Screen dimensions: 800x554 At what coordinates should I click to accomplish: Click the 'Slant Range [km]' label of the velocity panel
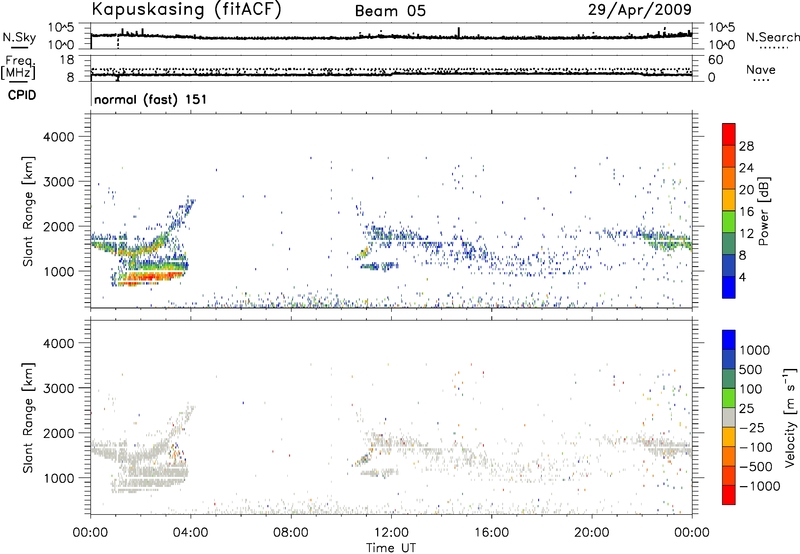[x=28, y=418]
